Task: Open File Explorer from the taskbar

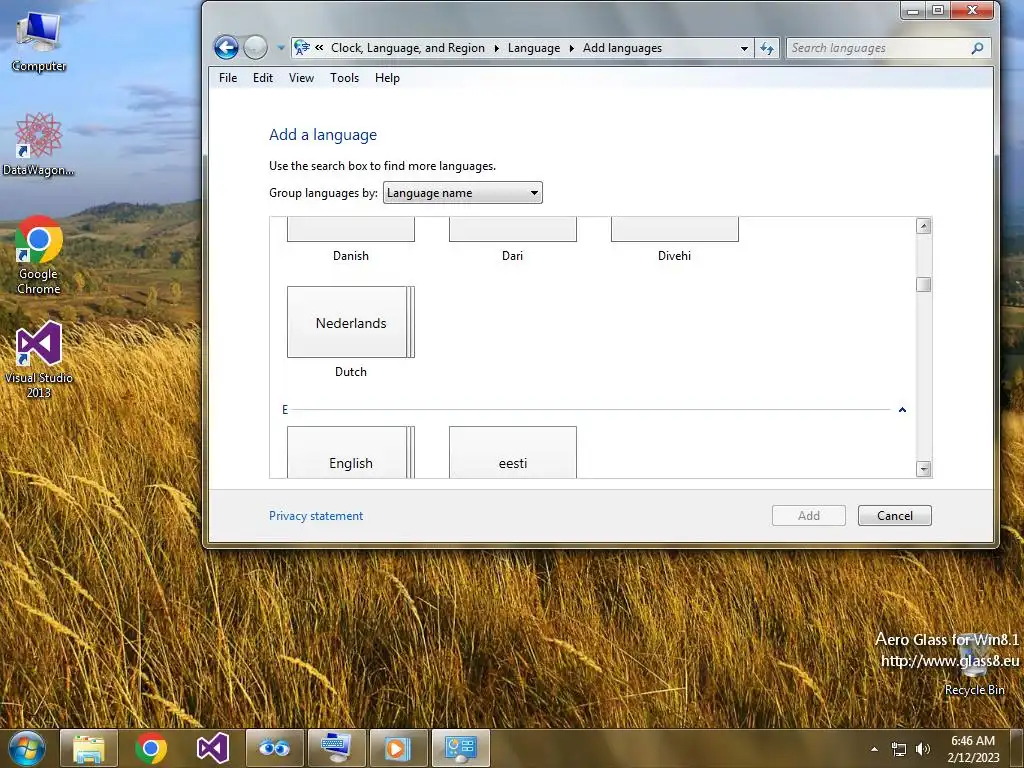Action: (89, 748)
